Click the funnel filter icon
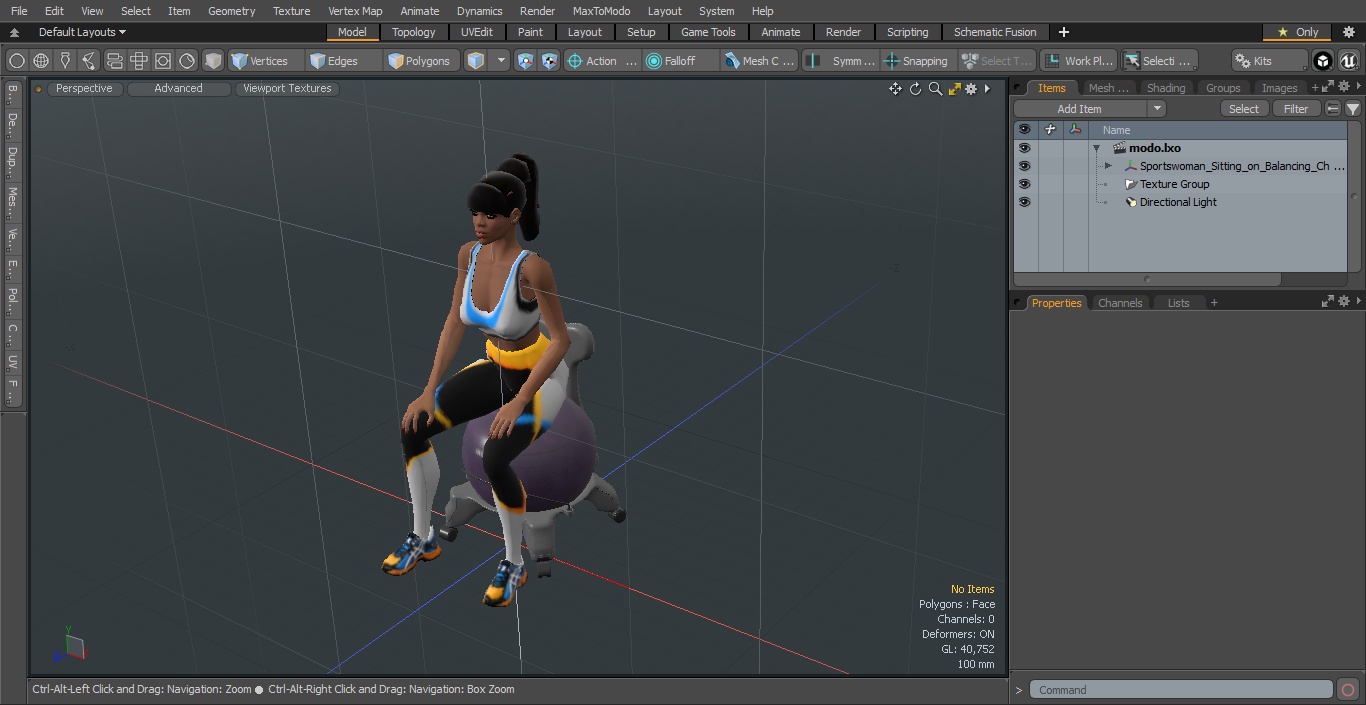This screenshot has width=1366, height=705. (x=1352, y=109)
